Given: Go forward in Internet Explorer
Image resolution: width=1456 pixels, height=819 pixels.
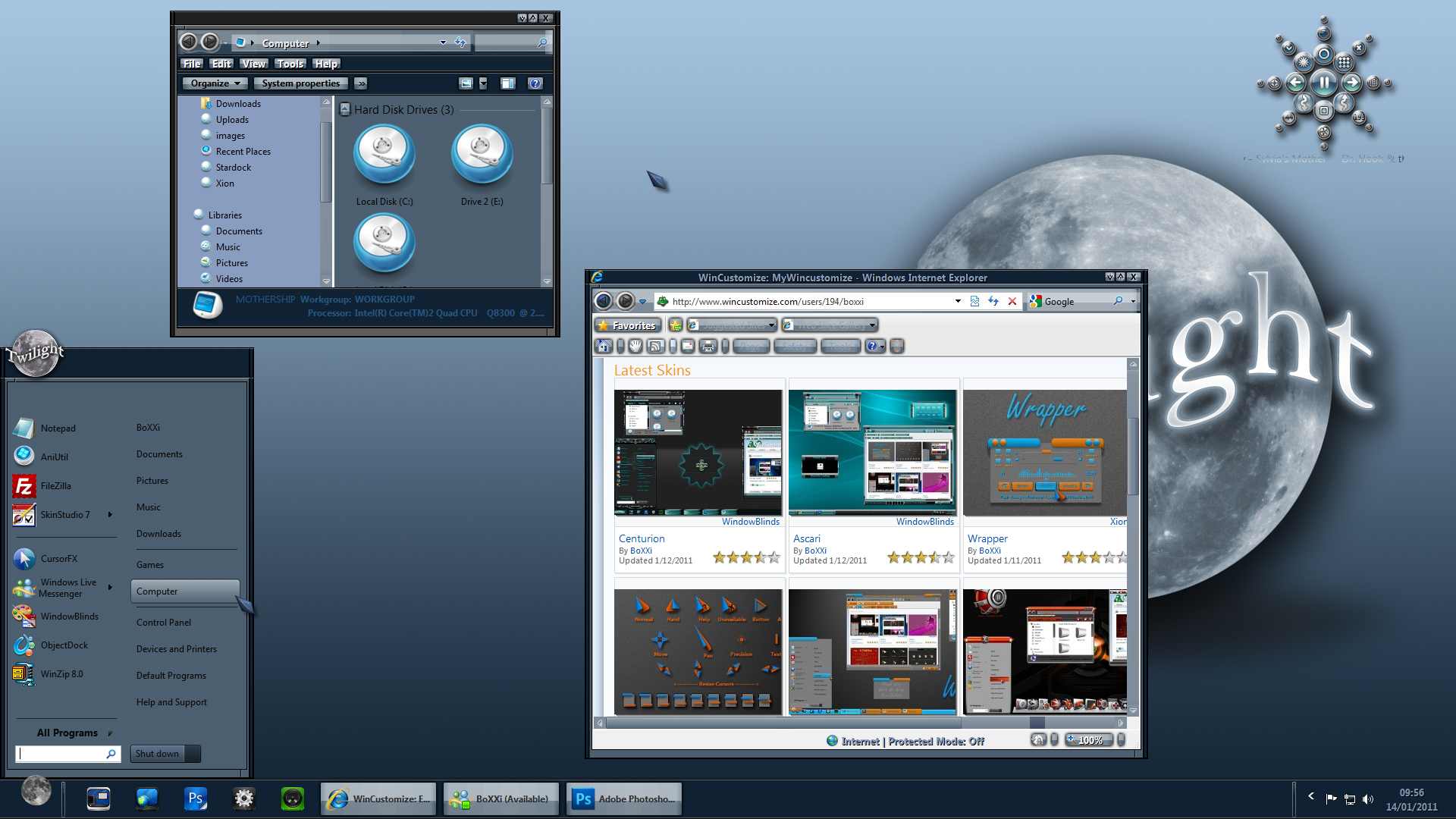Looking at the screenshot, I should [625, 301].
